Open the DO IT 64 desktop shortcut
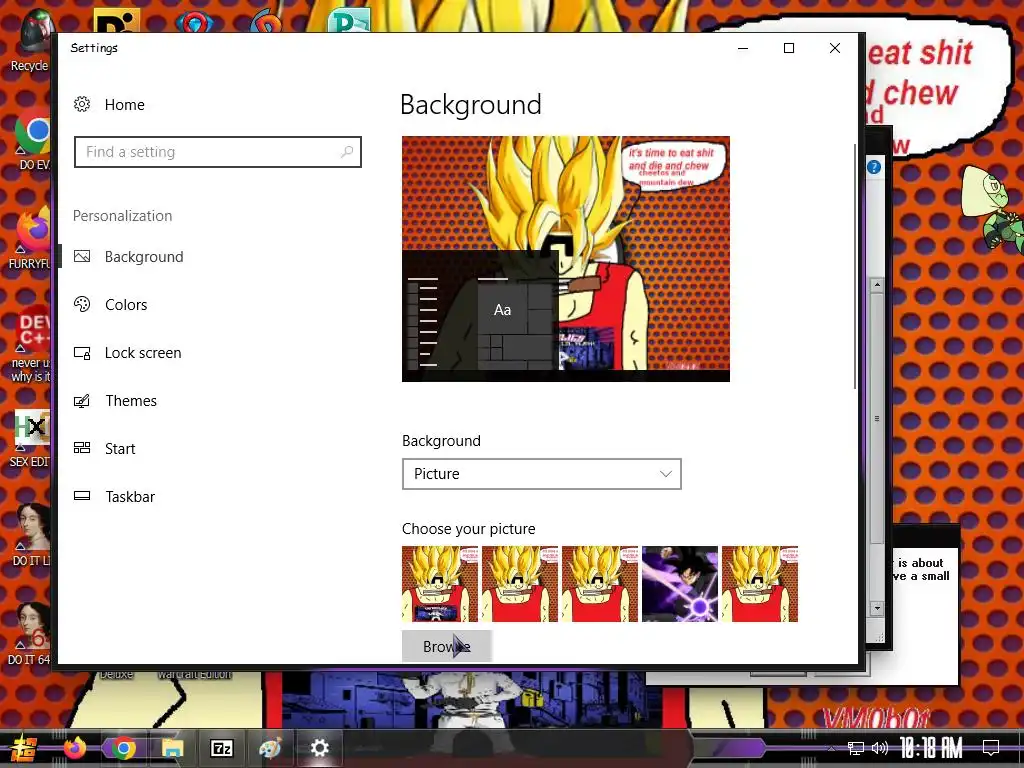Image resolution: width=1024 pixels, height=768 pixels. point(30,633)
